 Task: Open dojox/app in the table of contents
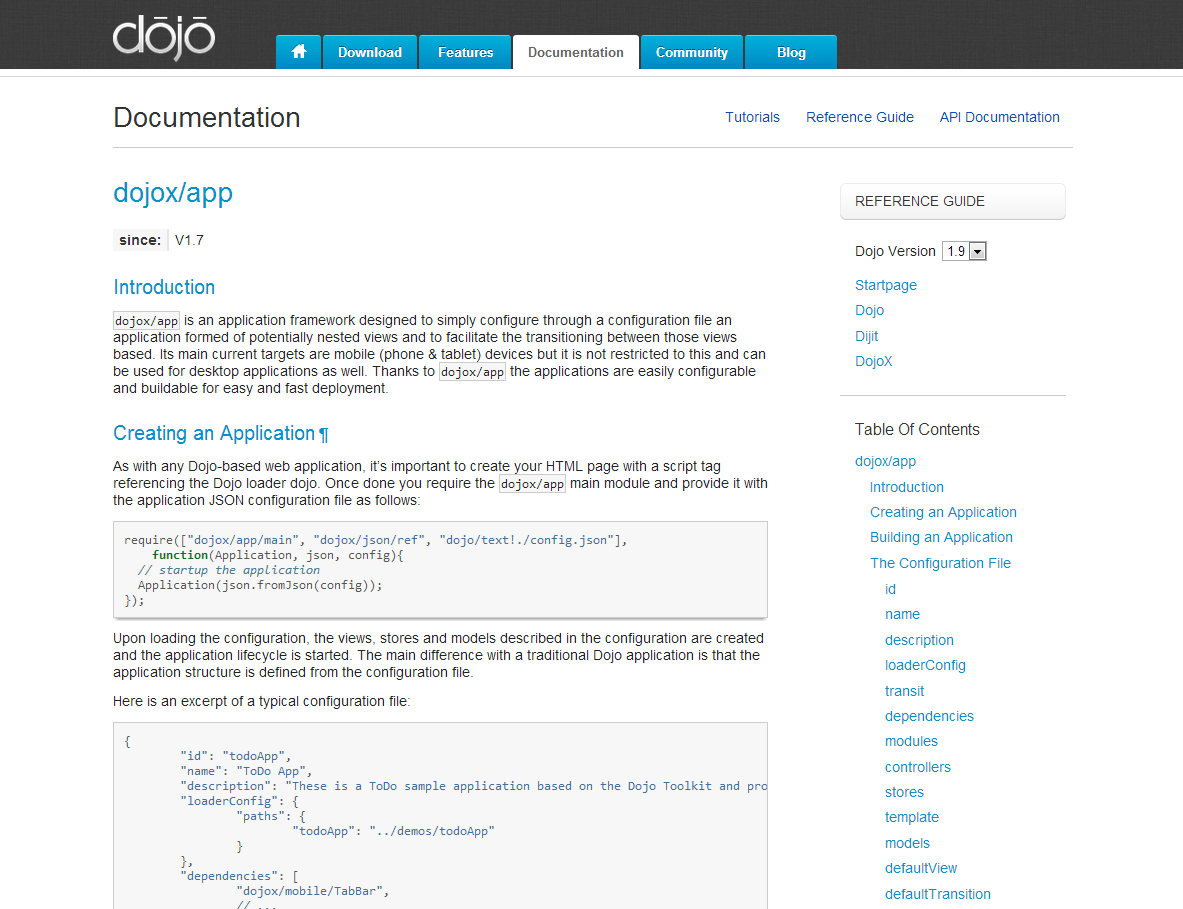tap(885, 461)
